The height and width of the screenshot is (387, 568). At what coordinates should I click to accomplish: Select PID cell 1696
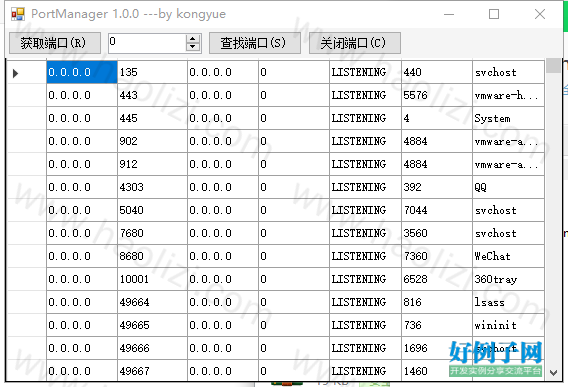click(x=437, y=348)
